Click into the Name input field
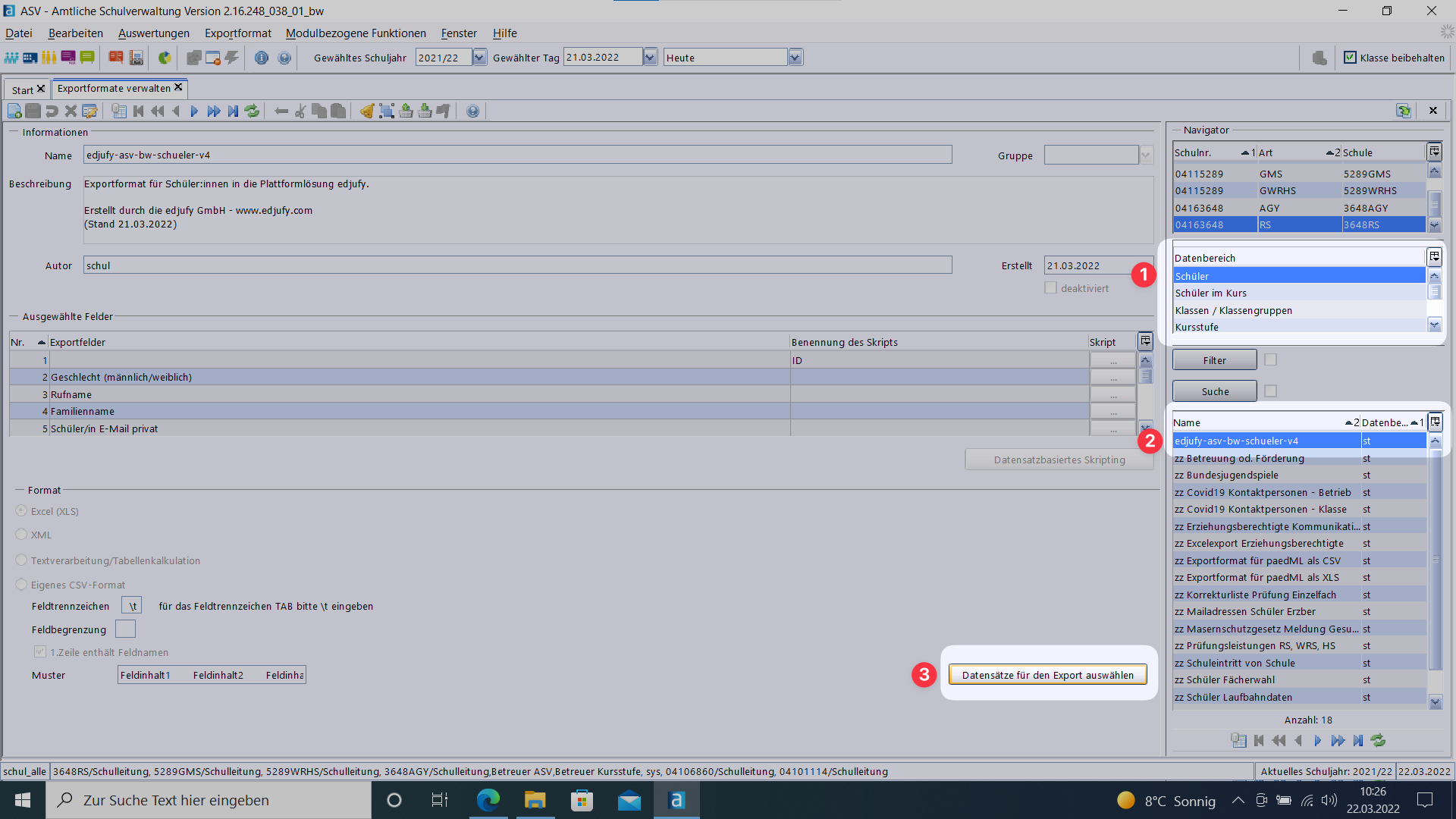The image size is (1456, 819). [517, 155]
